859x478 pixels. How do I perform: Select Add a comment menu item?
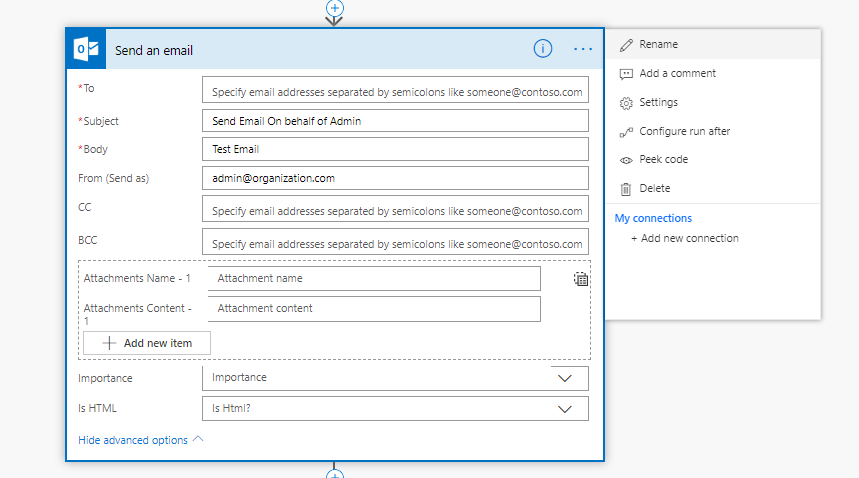click(x=677, y=73)
